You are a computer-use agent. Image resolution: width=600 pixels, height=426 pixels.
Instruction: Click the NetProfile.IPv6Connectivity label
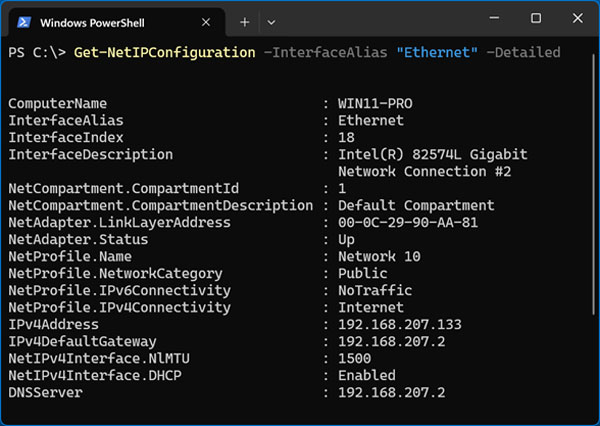click(119, 291)
